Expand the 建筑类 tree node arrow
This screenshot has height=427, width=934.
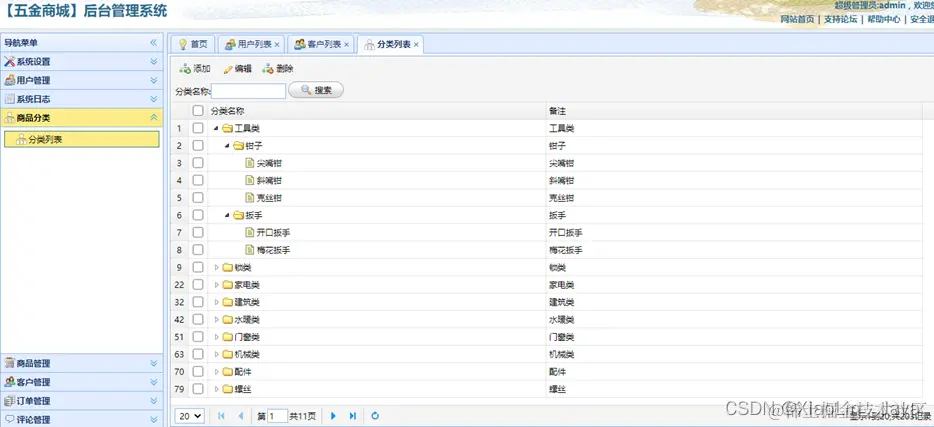point(216,302)
